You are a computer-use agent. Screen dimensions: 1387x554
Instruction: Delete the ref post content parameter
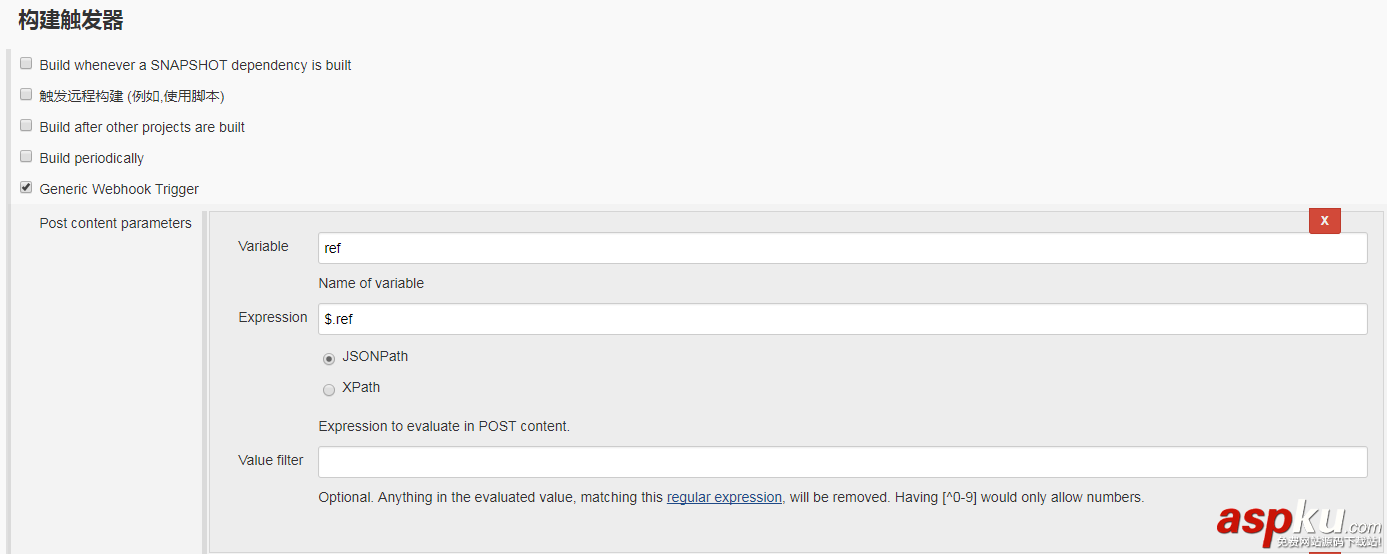pos(1324,221)
